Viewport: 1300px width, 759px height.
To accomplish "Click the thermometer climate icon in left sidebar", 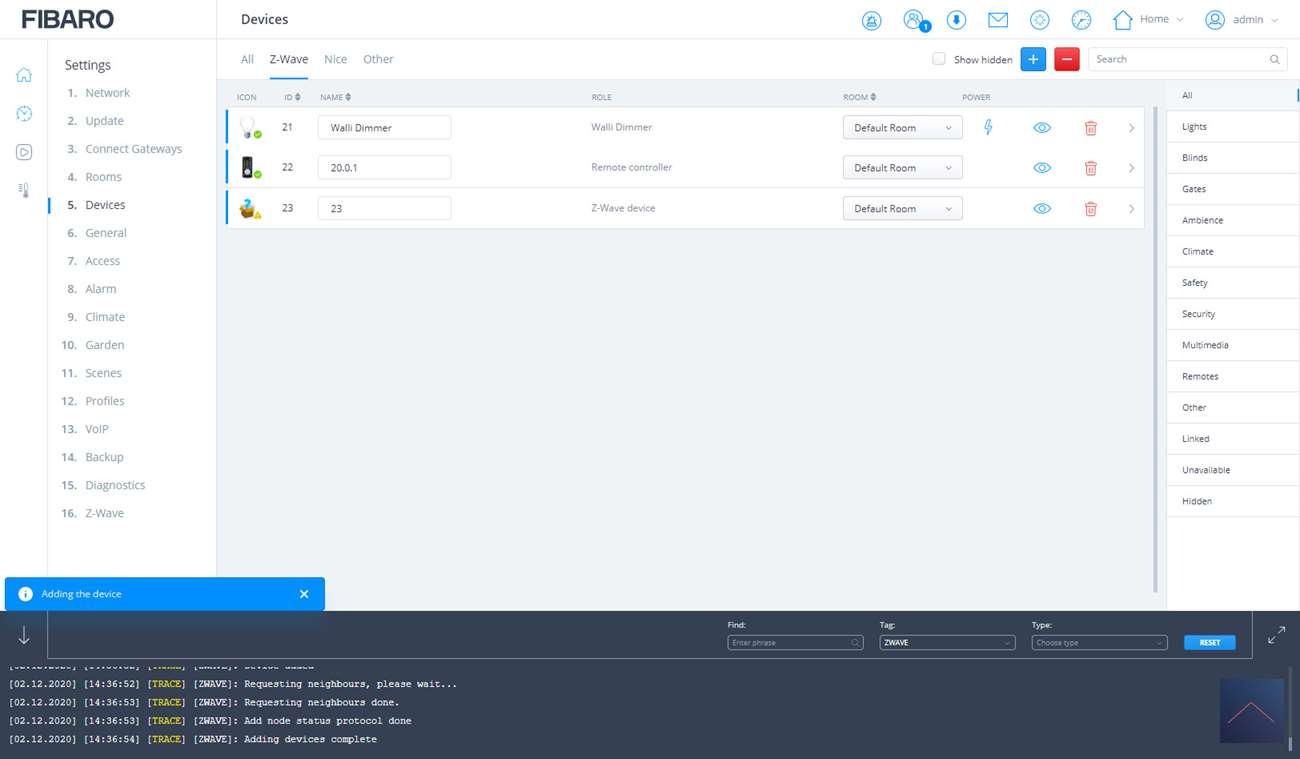I will tap(24, 190).
